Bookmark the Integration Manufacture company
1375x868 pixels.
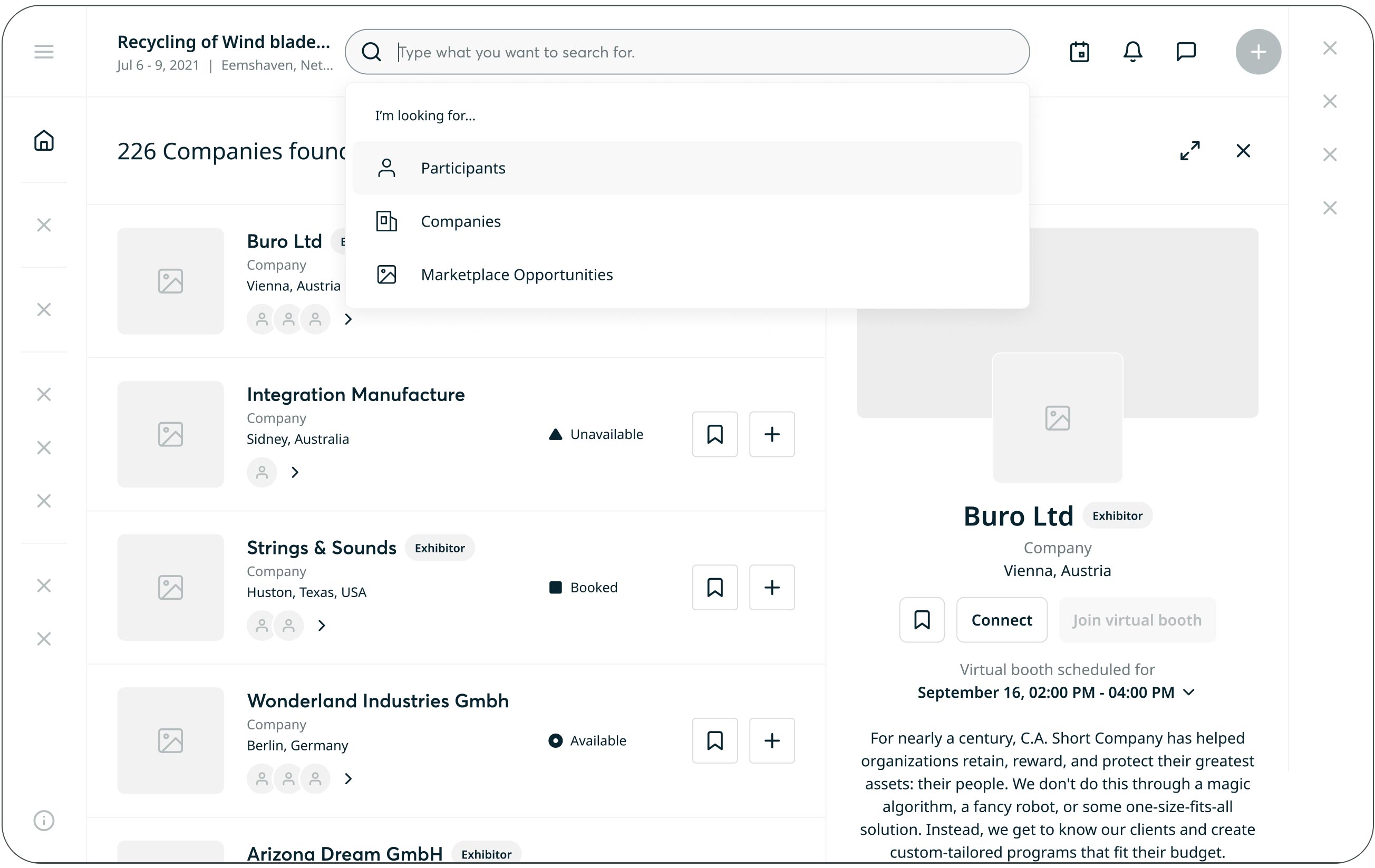coord(714,434)
